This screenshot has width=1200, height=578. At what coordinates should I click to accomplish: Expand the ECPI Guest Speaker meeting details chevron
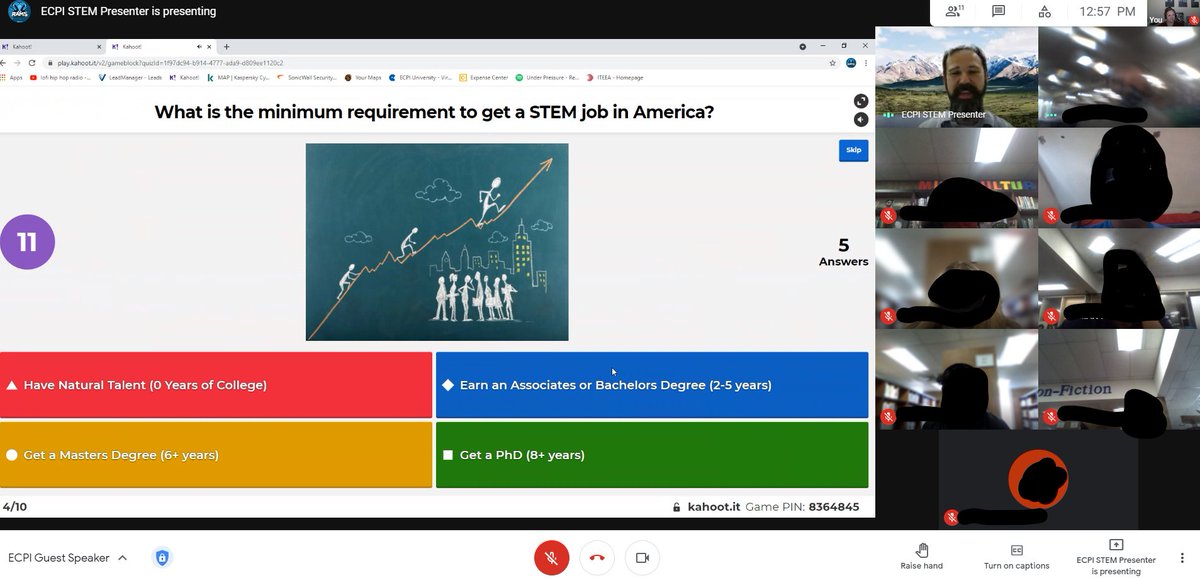coord(122,558)
